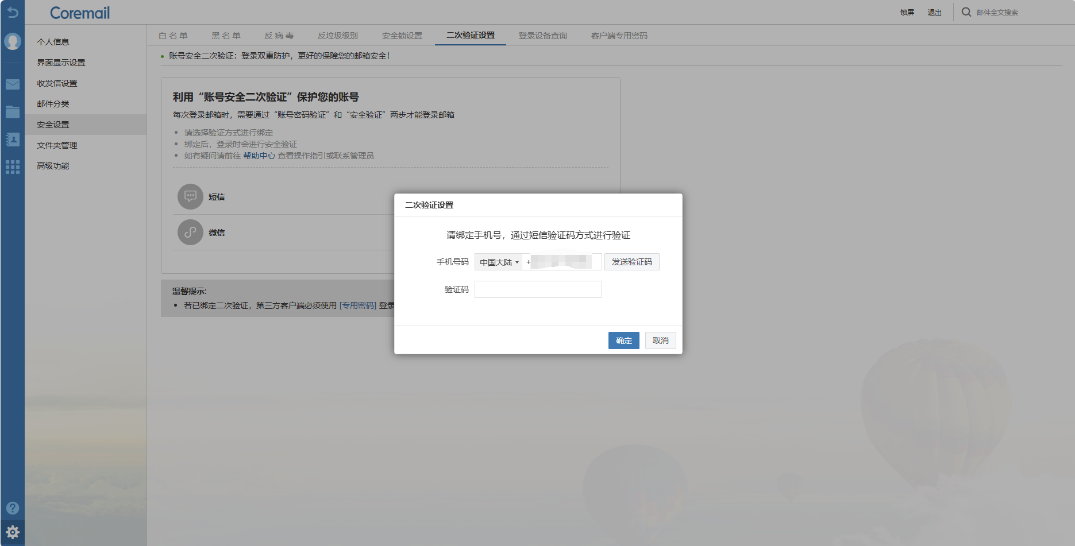Image resolution: width=1075 pixels, height=546 pixels.
Task: Click the 验证码 verification code input field
Action: click(537, 289)
